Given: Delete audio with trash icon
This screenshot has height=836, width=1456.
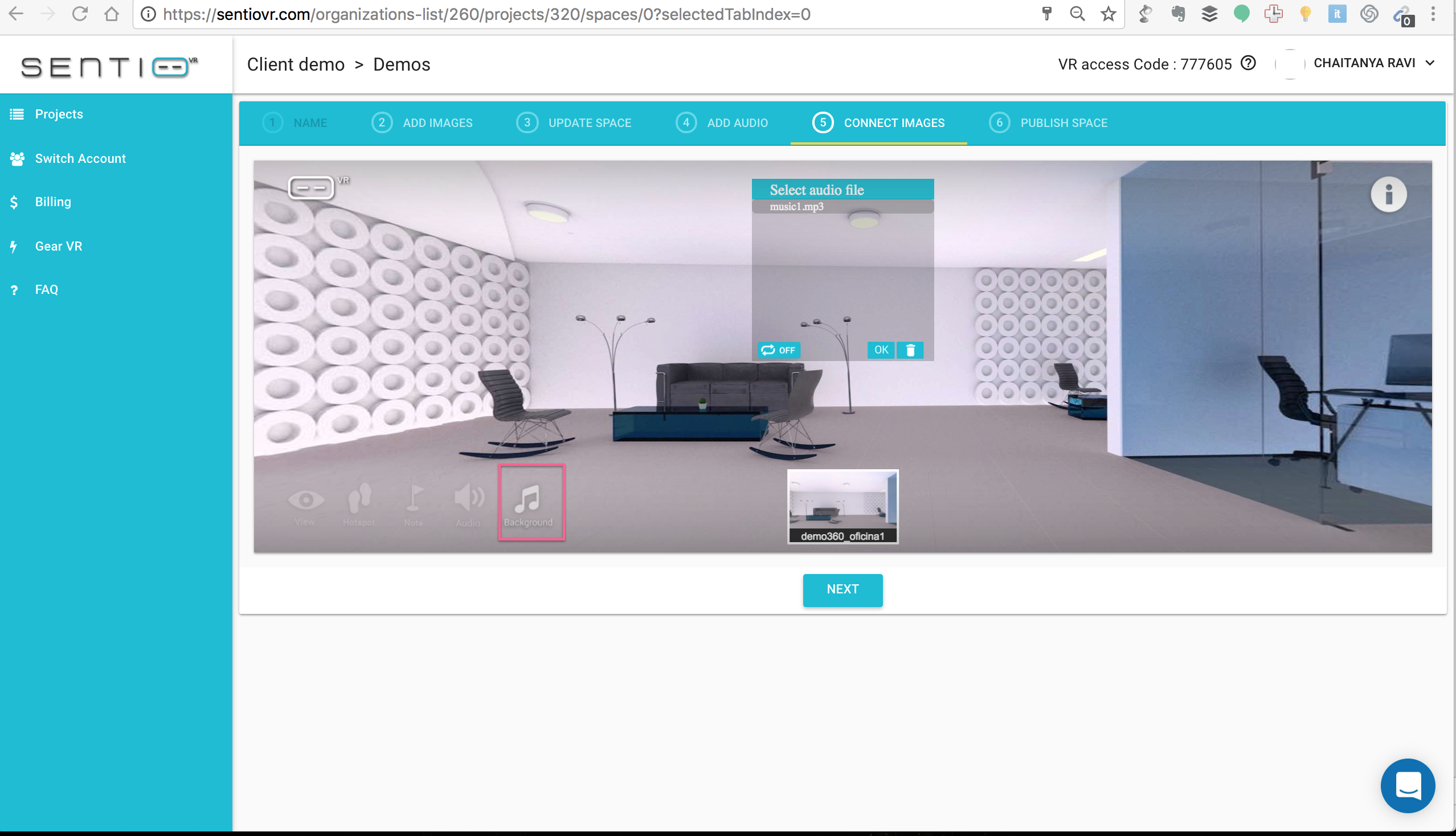Looking at the screenshot, I should tap(910, 350).
